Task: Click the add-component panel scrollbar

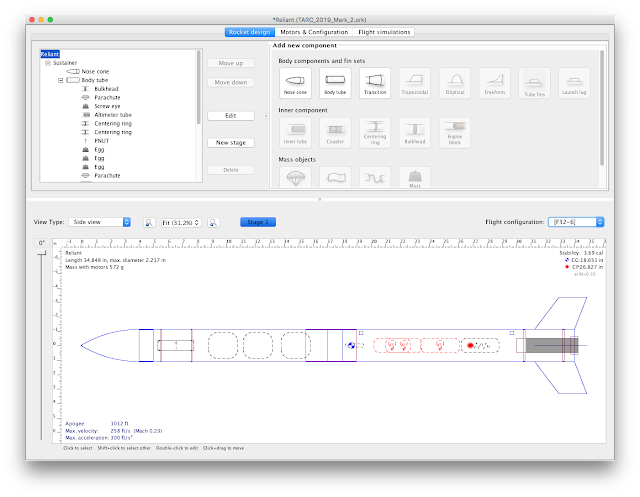Action: point(602,108)
